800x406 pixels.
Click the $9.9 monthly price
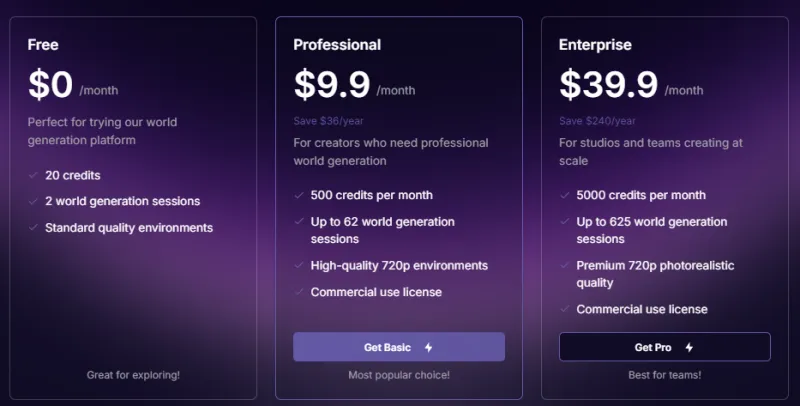[x=332, y=84]
